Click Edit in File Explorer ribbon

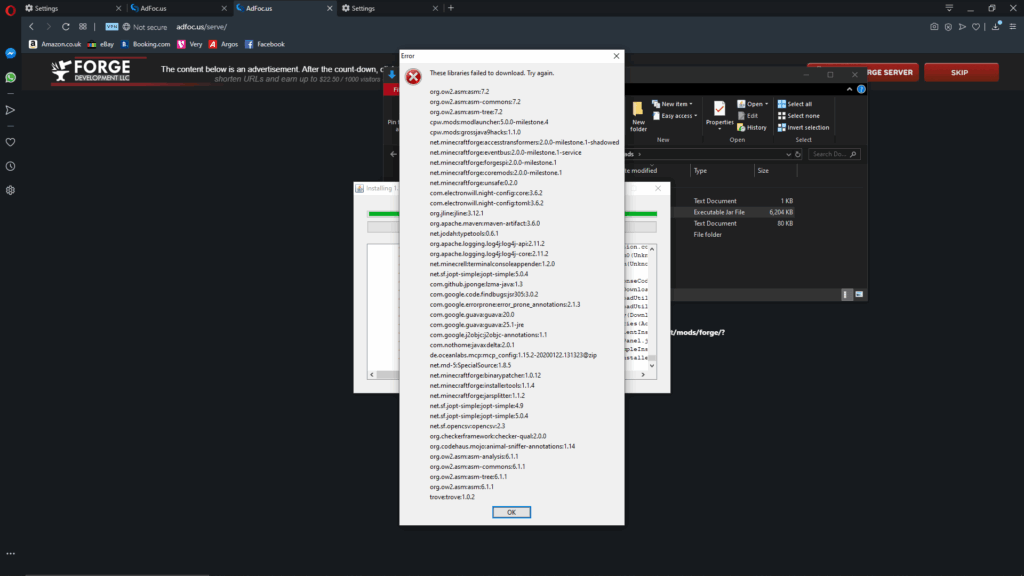[747, 116]
